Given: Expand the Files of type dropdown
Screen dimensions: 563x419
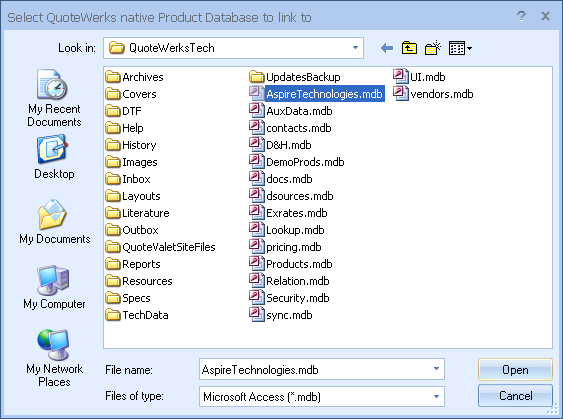Looking at the screenshot, I should coord(436,396).
